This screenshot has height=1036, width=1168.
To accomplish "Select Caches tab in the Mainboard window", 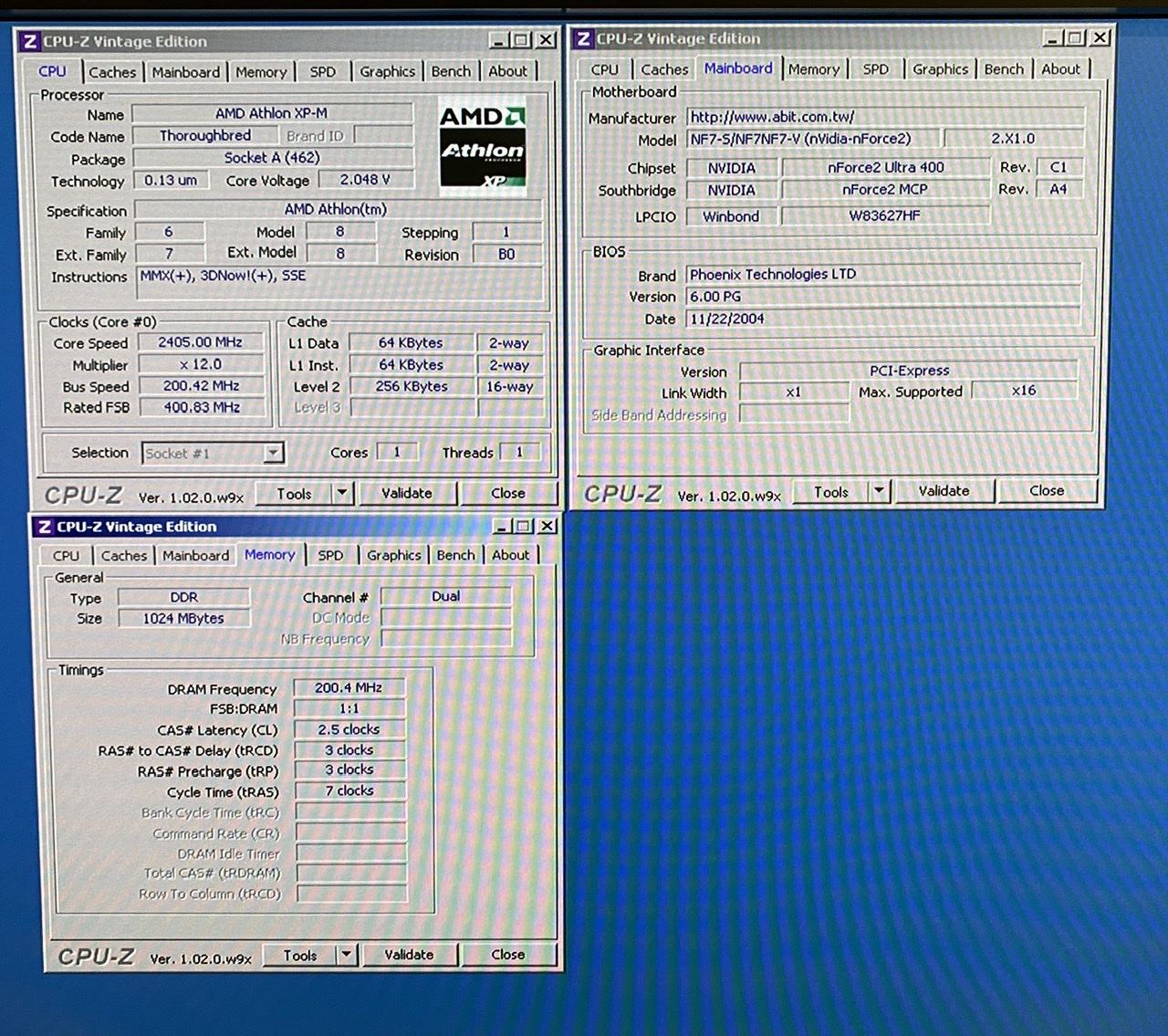I will [x=664, y=69].
